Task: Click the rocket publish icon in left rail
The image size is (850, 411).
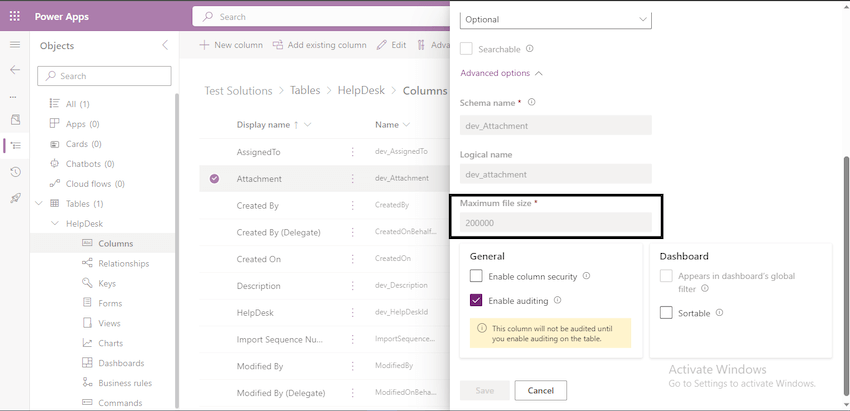Action: 14,198
